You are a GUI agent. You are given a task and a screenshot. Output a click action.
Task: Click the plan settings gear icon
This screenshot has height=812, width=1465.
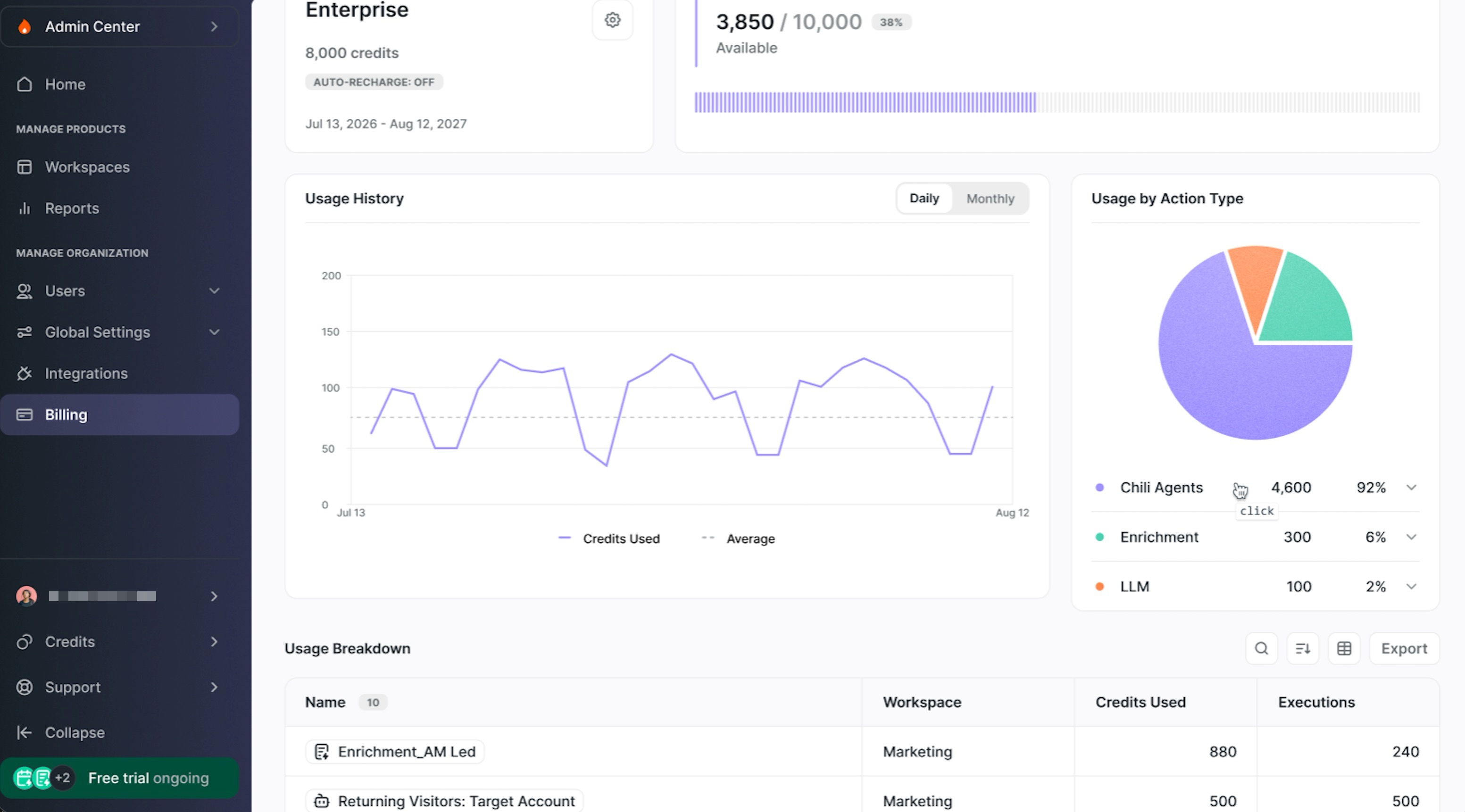612,20
